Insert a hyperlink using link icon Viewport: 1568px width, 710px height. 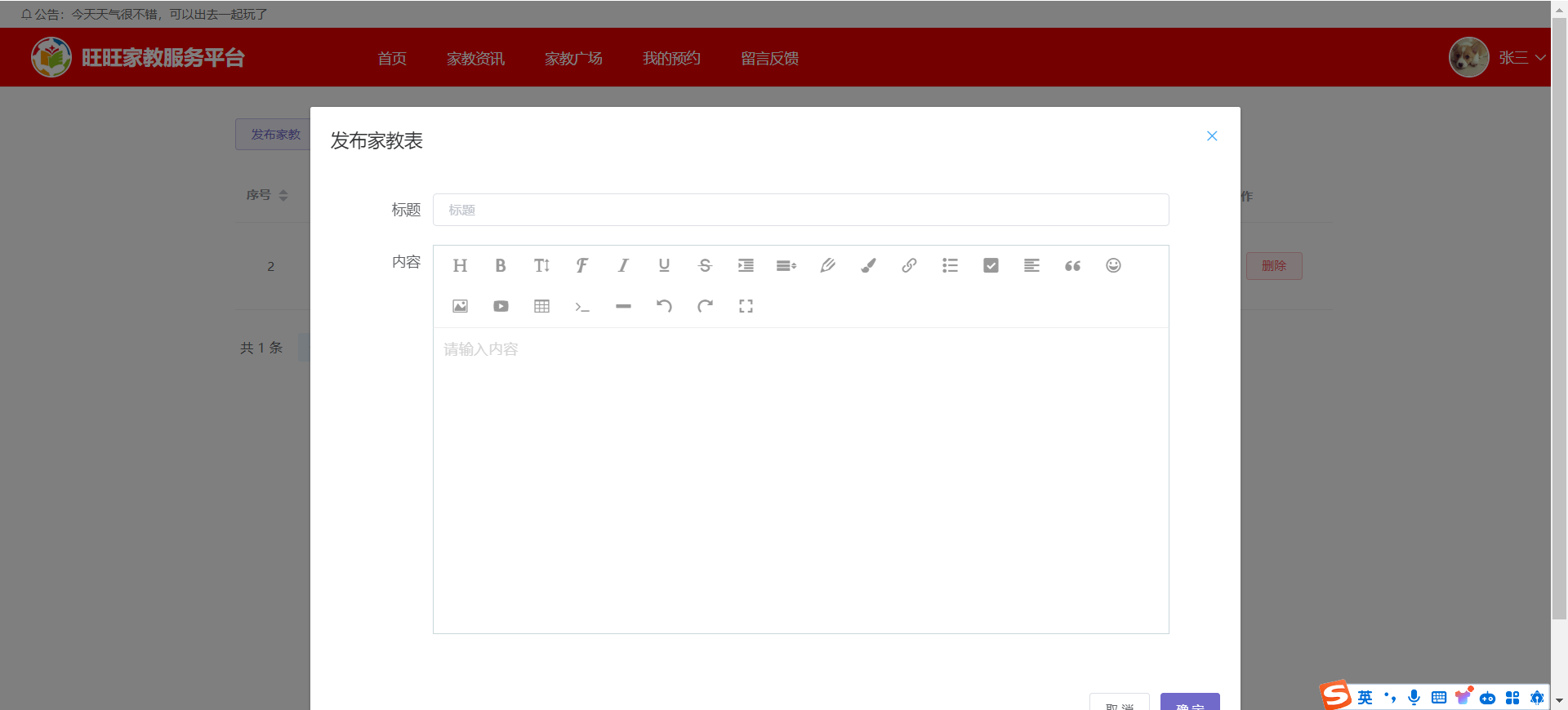coord(909,265)
